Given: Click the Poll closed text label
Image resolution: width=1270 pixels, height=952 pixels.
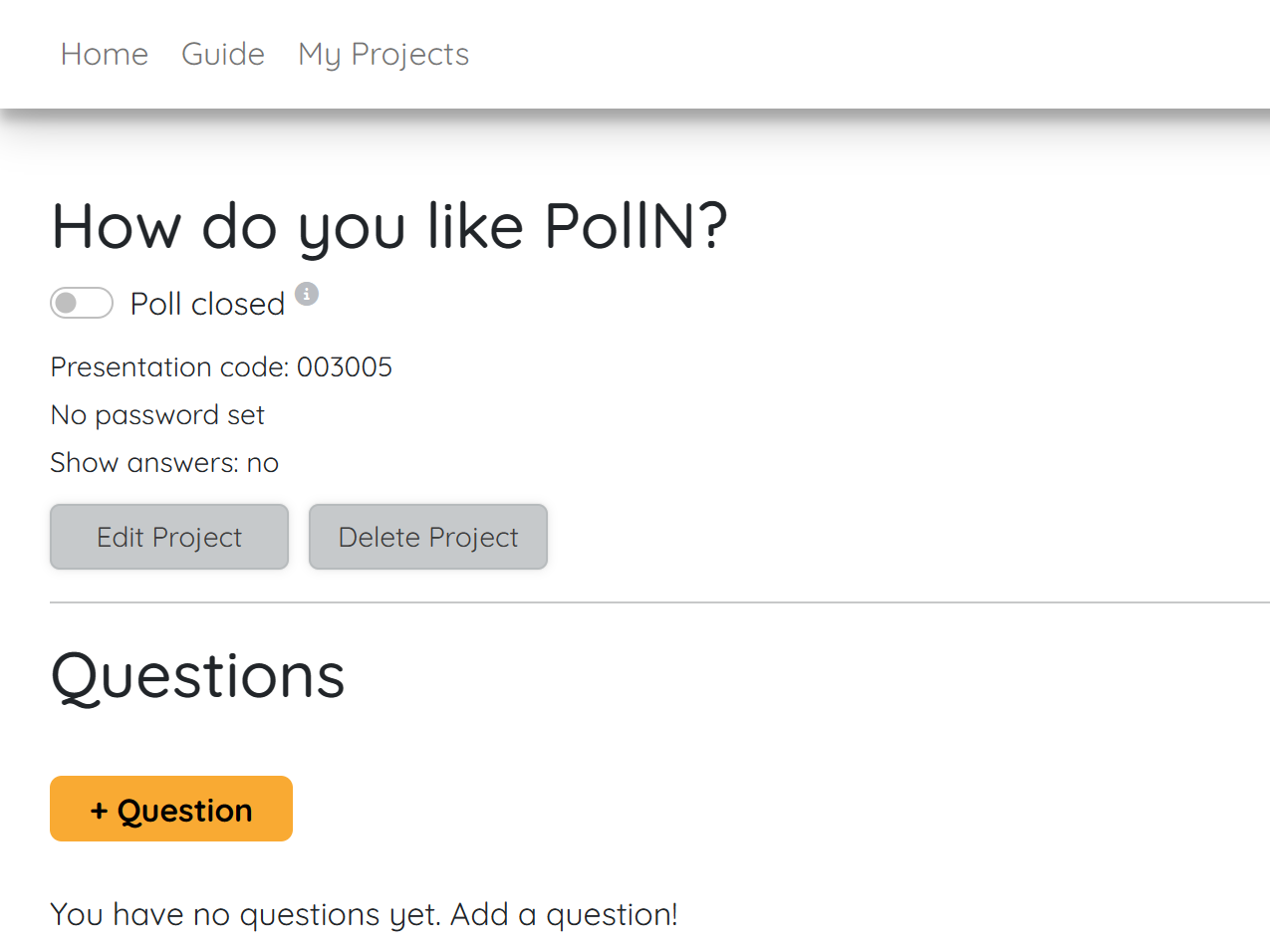Looking at the screenshot, I should (207, 303).
